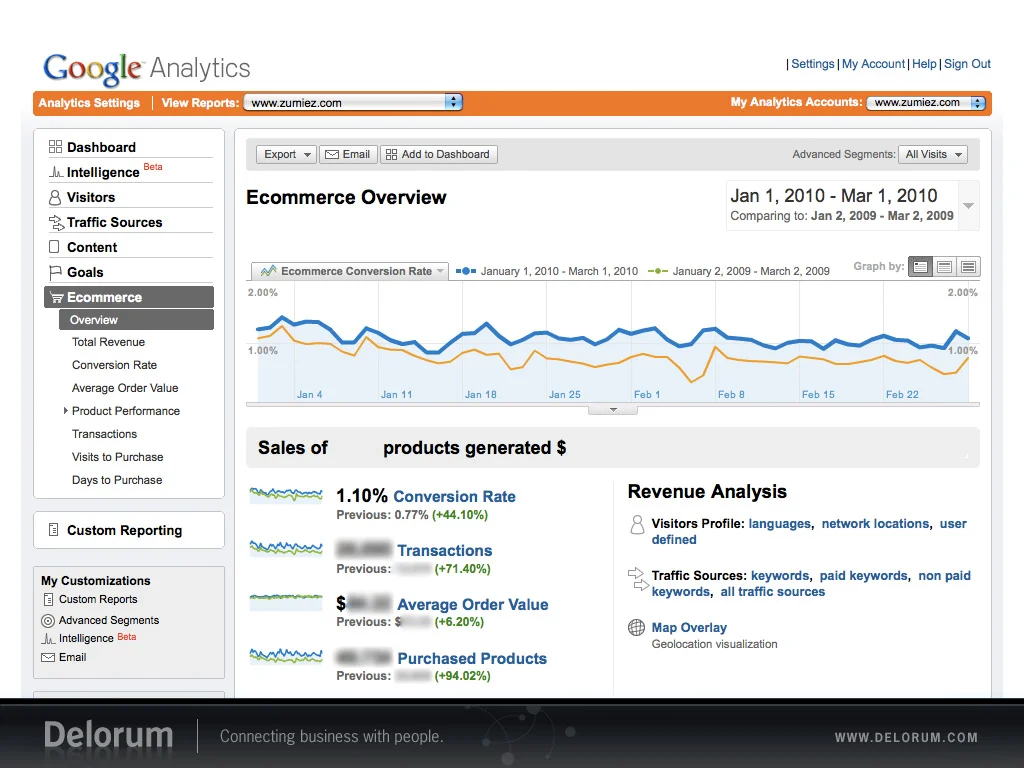The image size is (1024, 768).
Task: Click the Transactions metric link
Action: pyautogui.click(x=445, y=551)
